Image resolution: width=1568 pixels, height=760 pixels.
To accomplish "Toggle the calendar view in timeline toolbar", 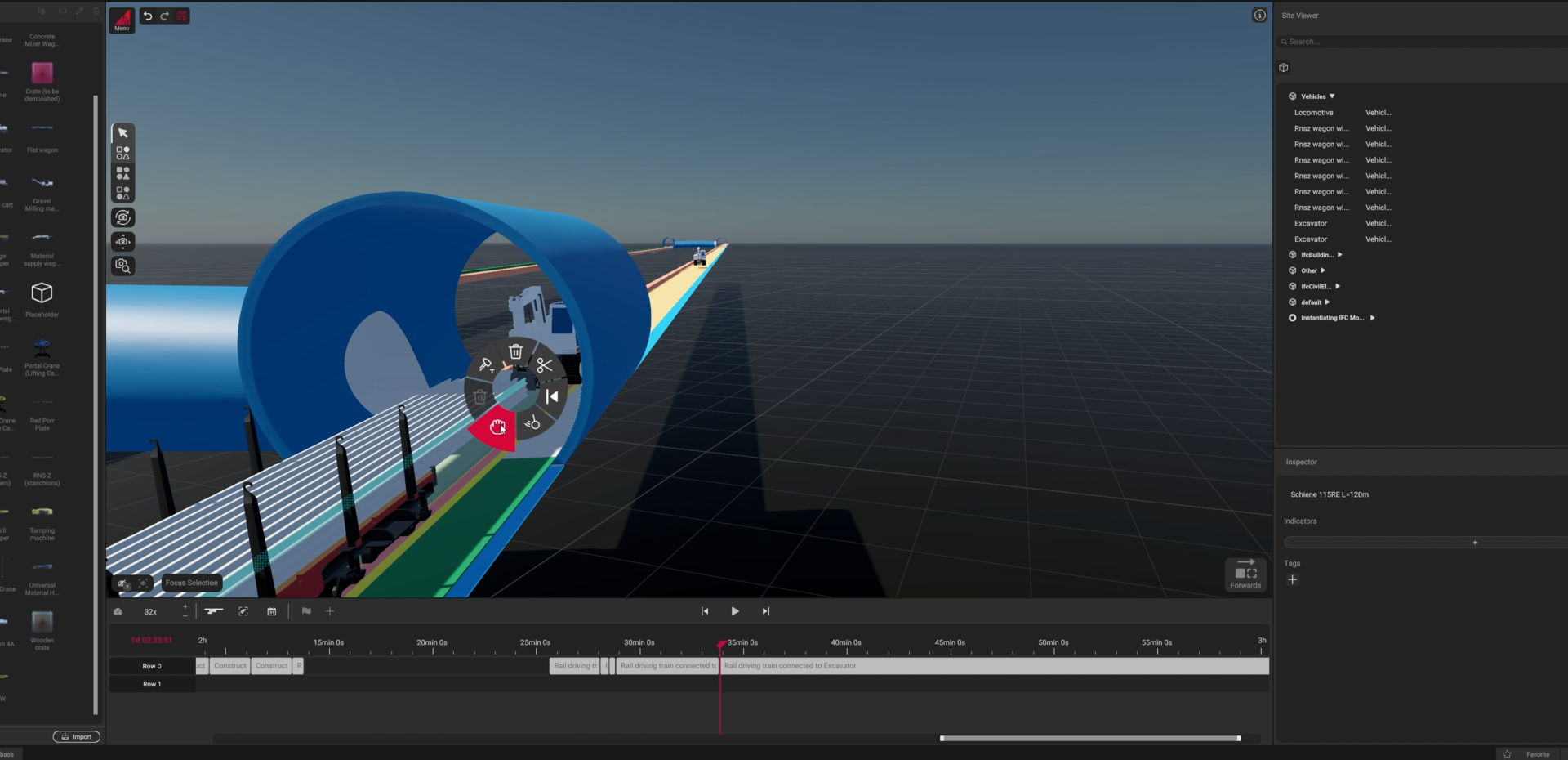I will 272,611.
